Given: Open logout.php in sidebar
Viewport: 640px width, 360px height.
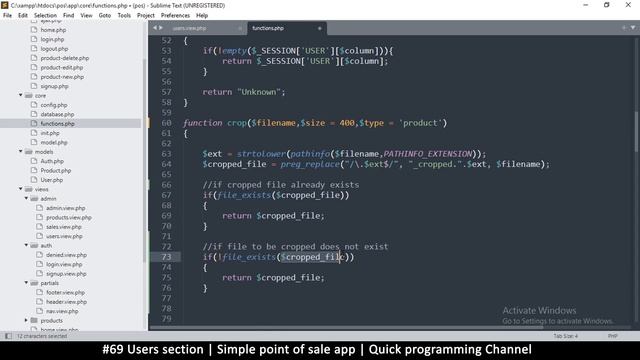Looking at the screenshot, I should (54, 49).
